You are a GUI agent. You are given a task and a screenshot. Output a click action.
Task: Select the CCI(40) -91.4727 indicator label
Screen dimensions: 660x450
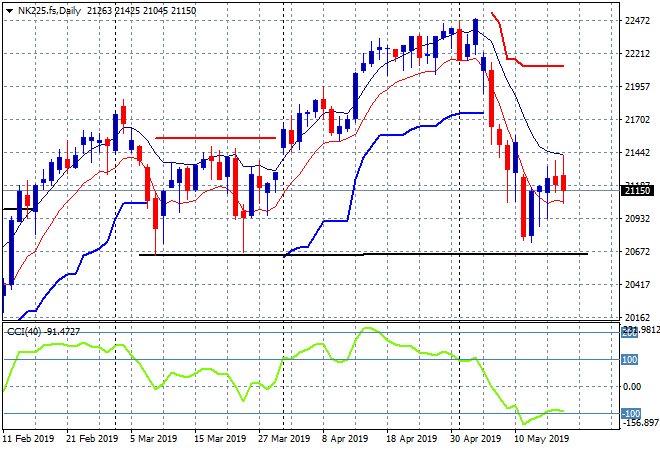pos(43,332)
